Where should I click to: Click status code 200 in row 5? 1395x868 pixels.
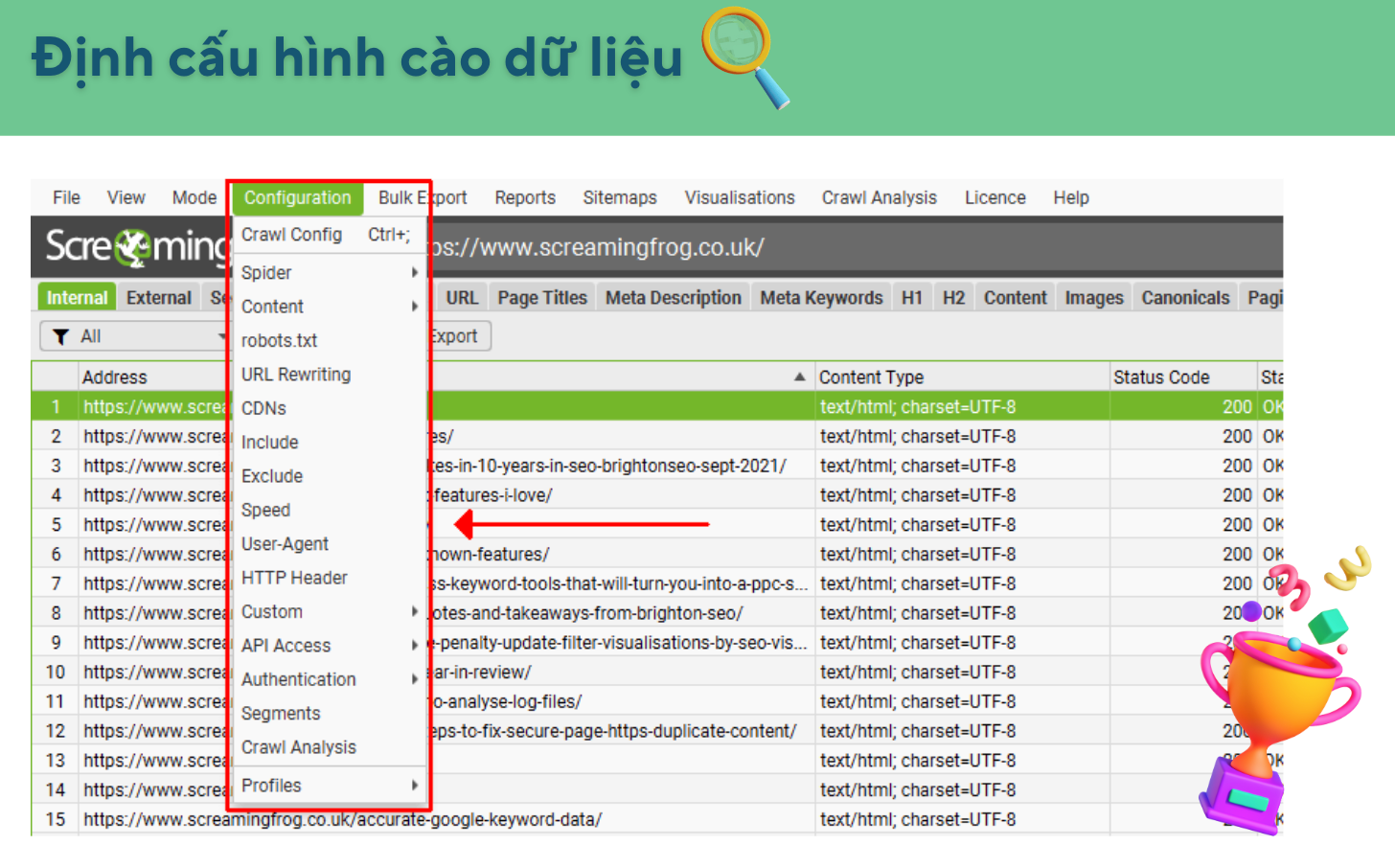pos(1237,525)
